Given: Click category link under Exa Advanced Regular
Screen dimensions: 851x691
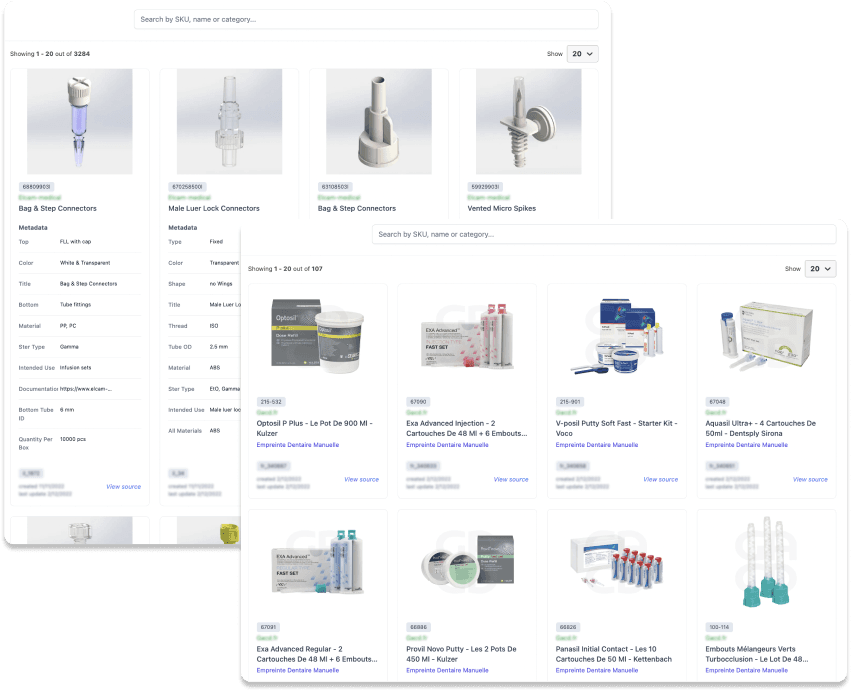Looking at the screenshot, I should pos(298,670).
